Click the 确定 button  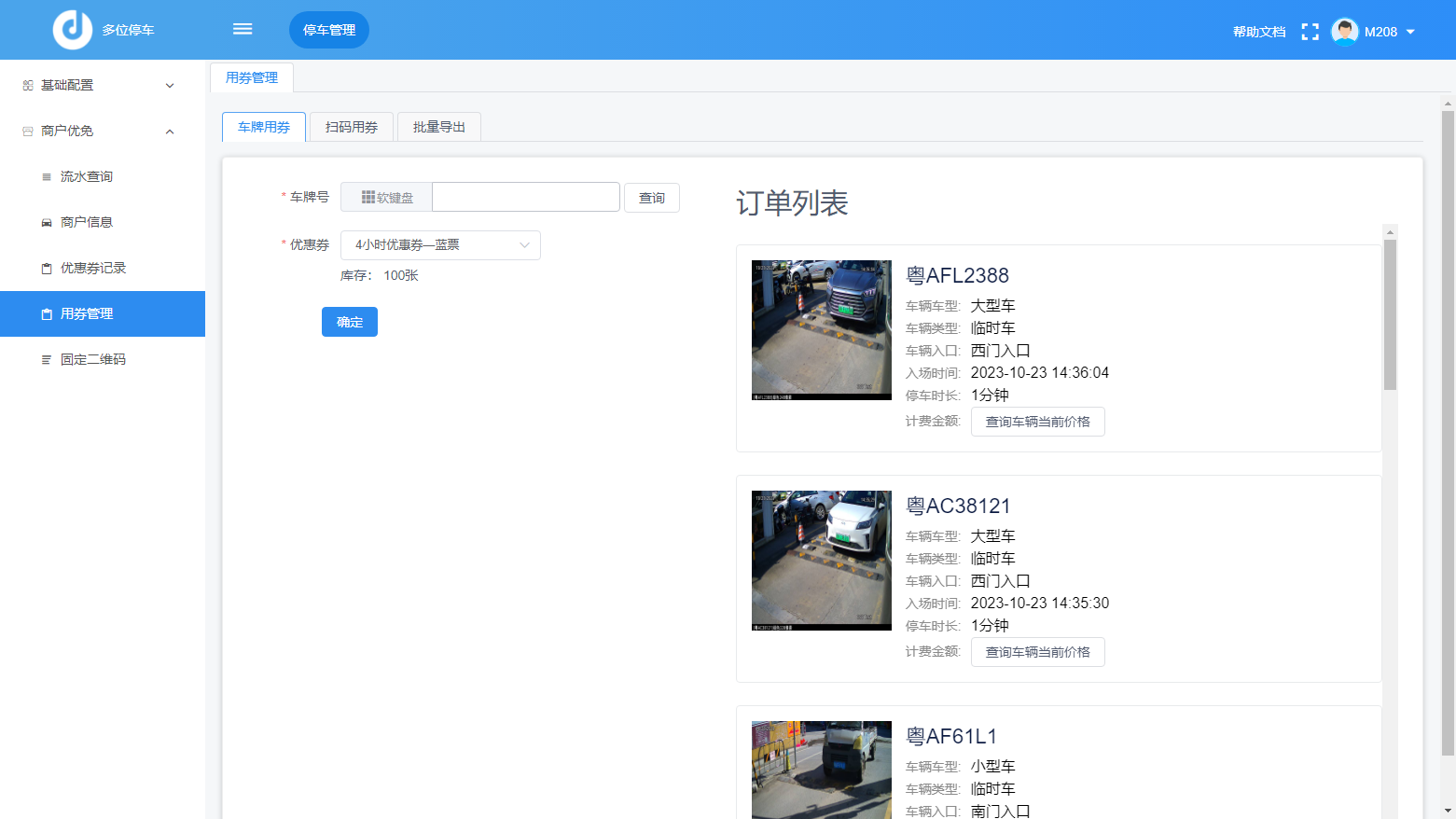click(350, 322)
